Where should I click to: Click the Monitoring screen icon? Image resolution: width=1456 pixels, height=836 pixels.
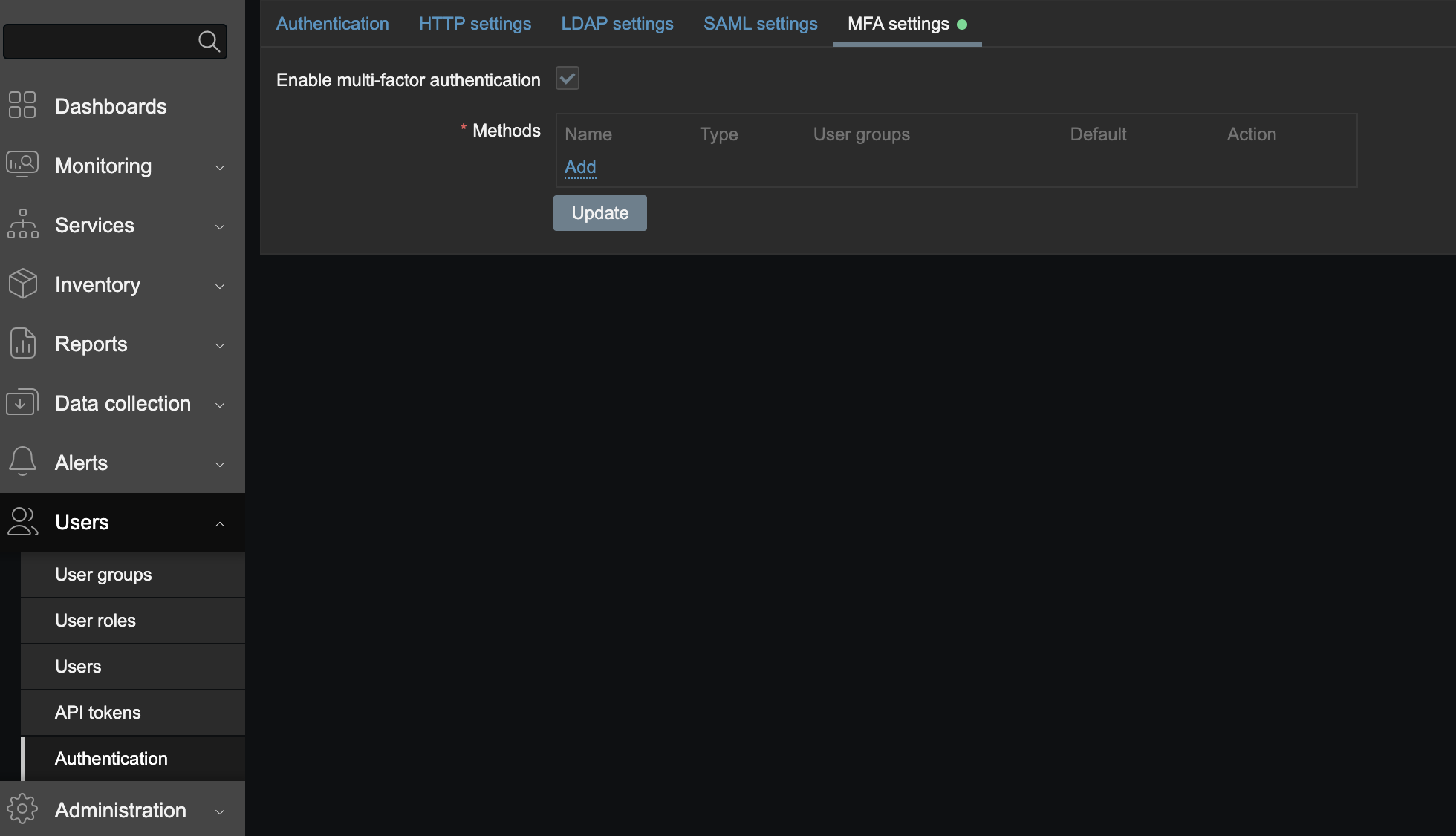(22, 164)
